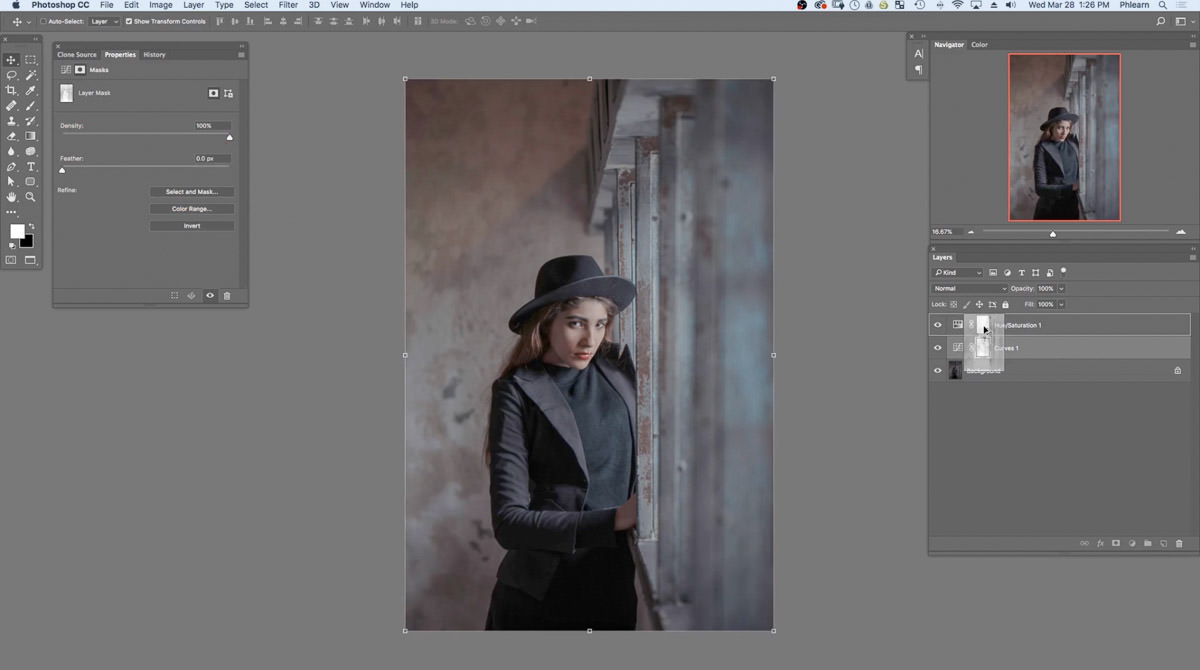
Task: Select the Move tool
Action: [11, 60]
